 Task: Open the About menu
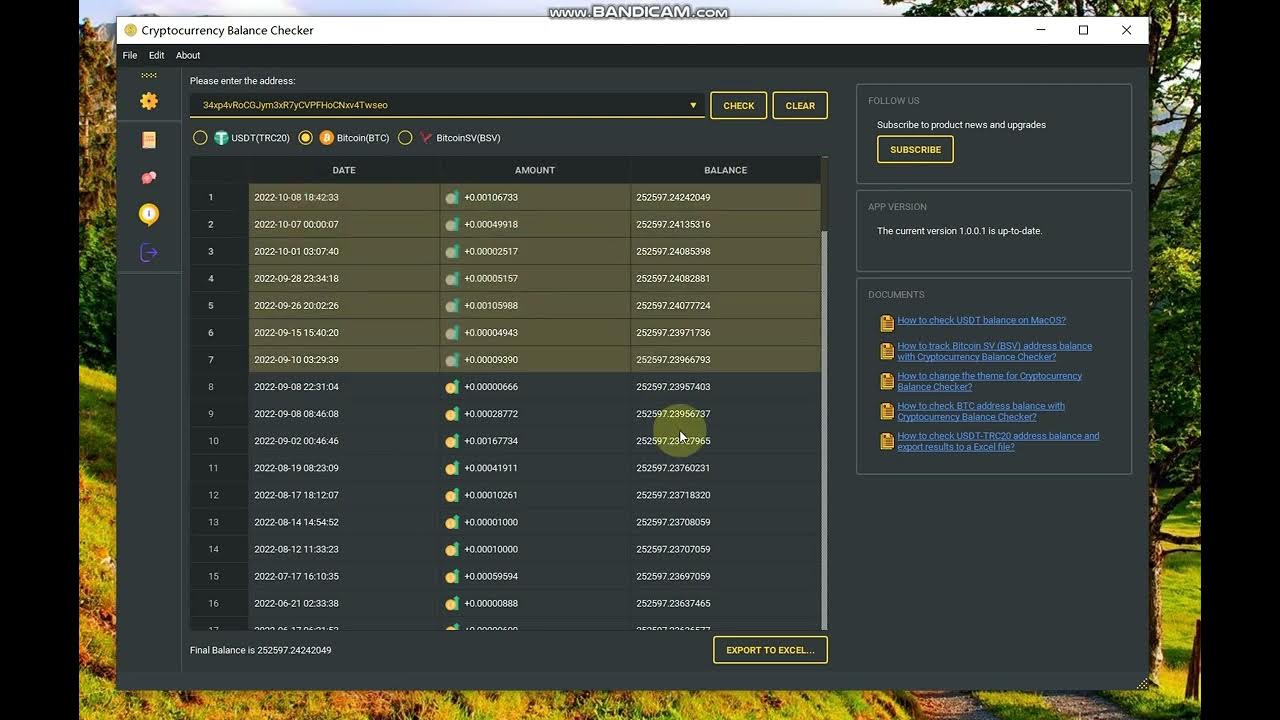pos(188,55)
